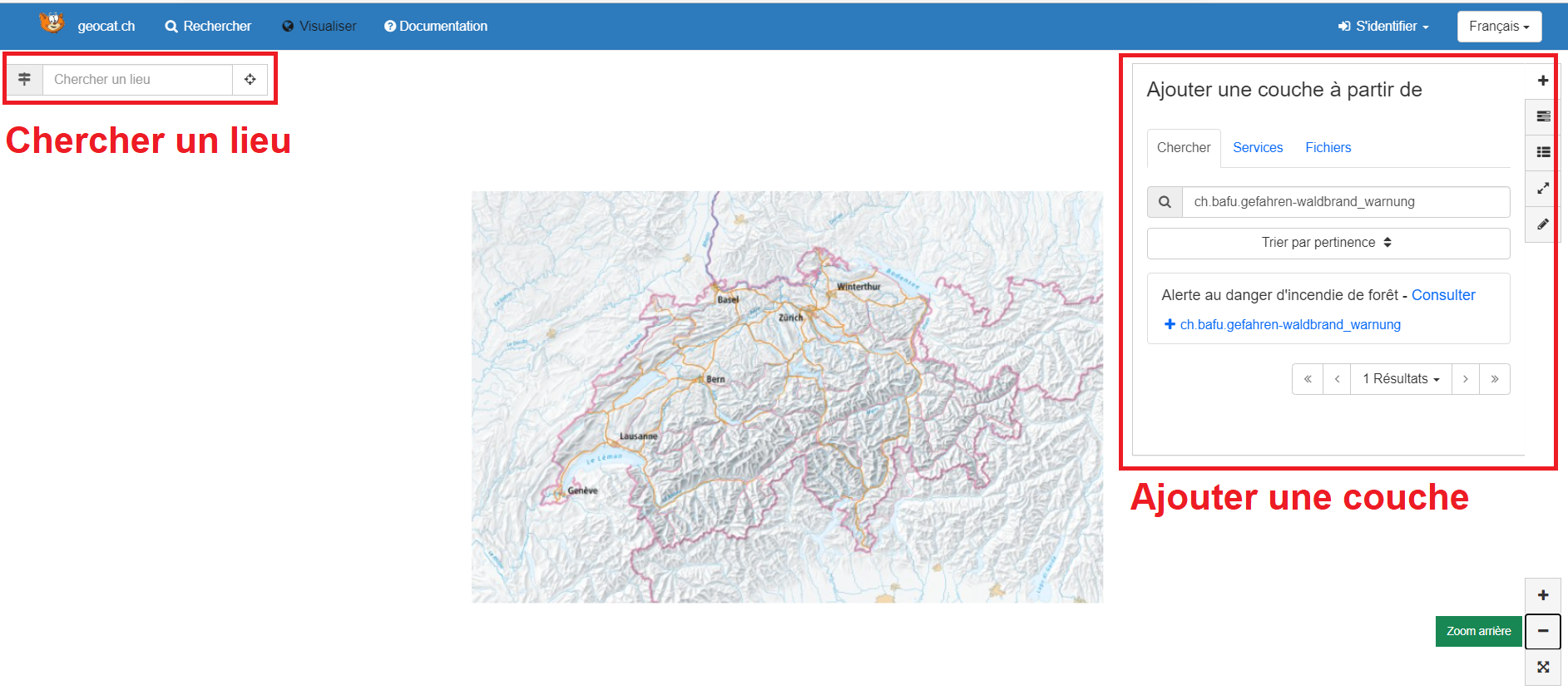
Task: Select the measure tool diagonal-arrows icon
Action: click(x=1542, y=189)
